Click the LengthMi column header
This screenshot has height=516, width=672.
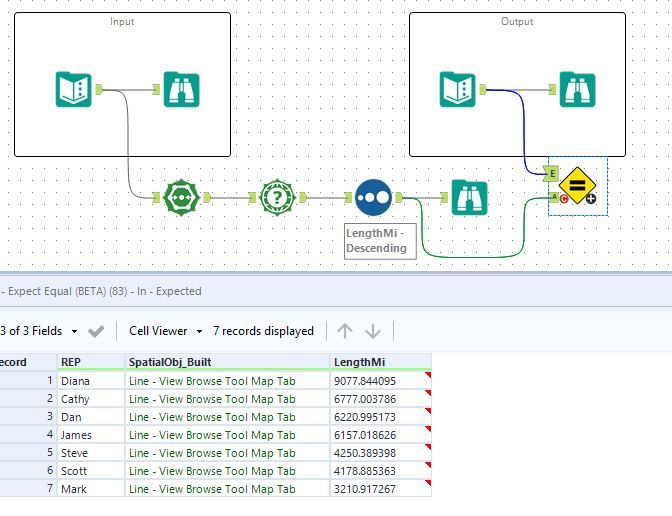tap(381, 362)
